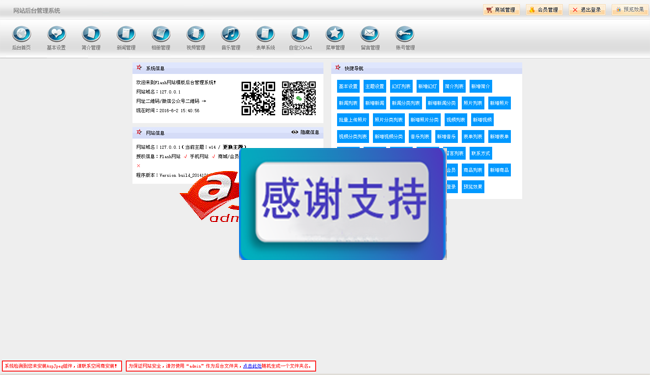The image size is (650, 375).
Task: Open 会员管理 in the top bar
Action: pyautogui.click(x=544, y=10)
